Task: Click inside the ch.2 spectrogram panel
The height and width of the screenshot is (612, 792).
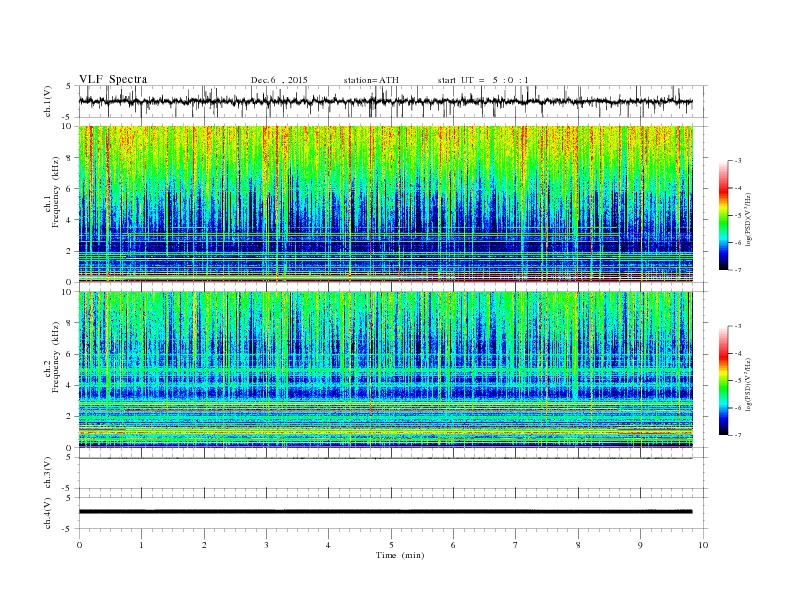Action: [x=385, y=370]
